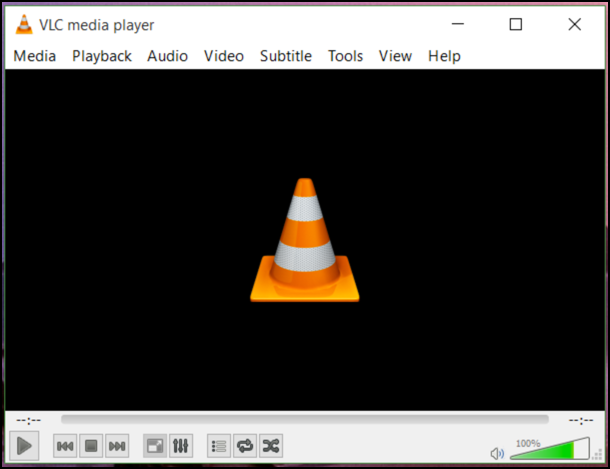Click VLC cone icon in title bar

(x=24, y=24)
